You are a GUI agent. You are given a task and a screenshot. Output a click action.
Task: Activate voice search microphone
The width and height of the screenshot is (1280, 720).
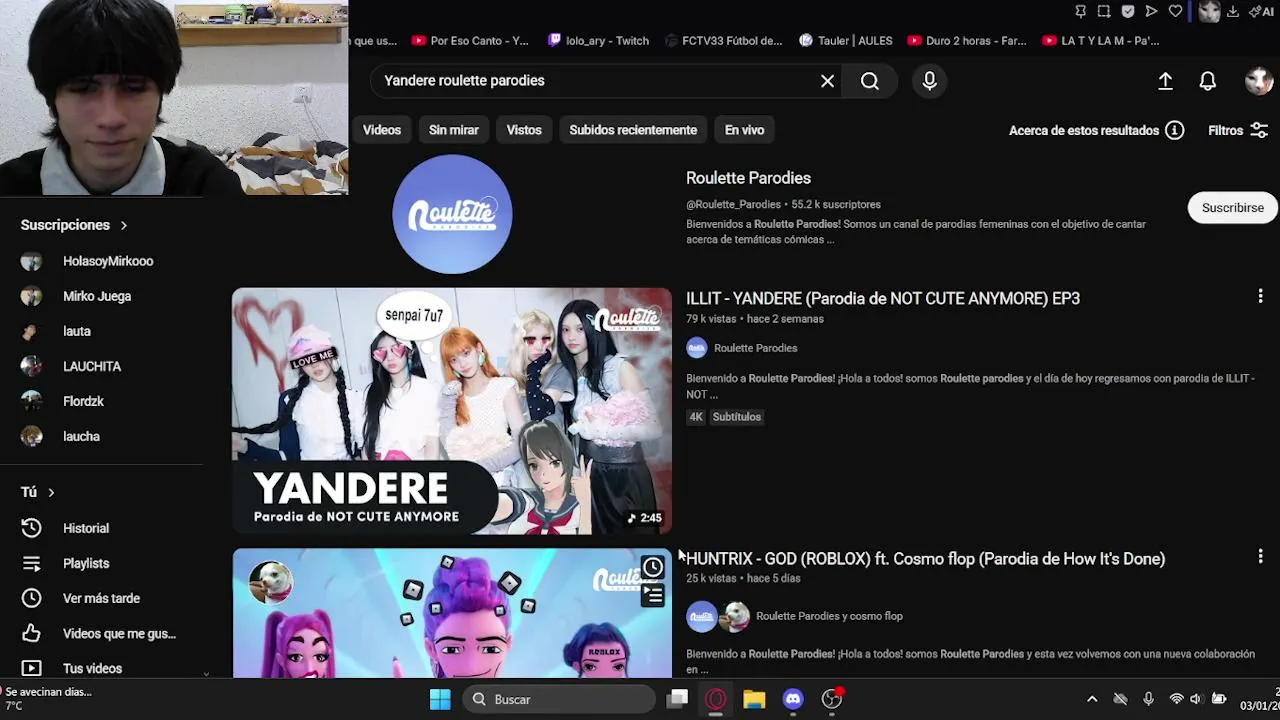[930, 81]
